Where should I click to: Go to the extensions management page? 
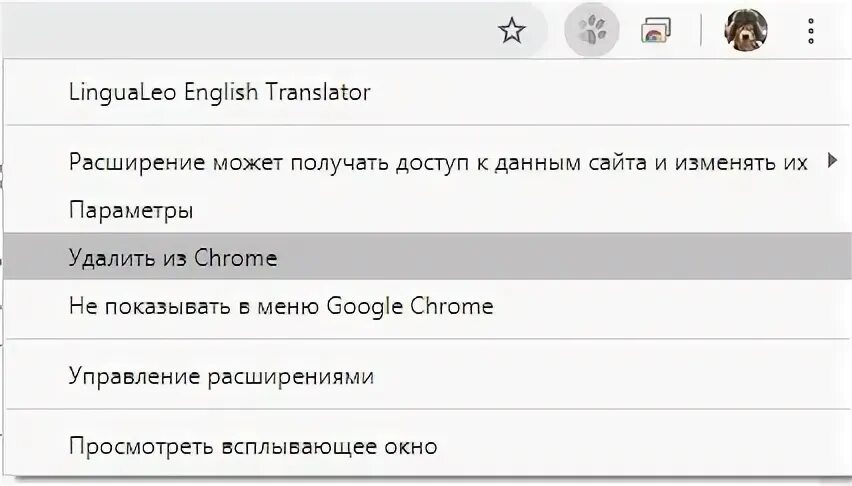(x=221, y=376)
